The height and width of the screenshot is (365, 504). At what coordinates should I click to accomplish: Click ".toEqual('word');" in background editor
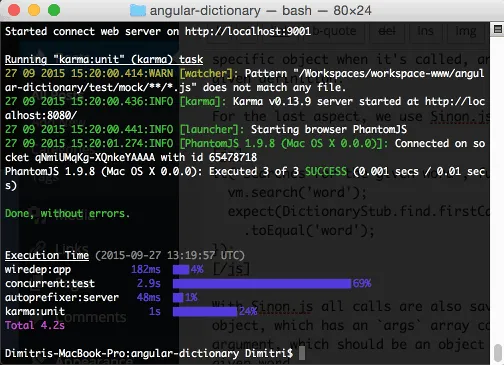309,230
